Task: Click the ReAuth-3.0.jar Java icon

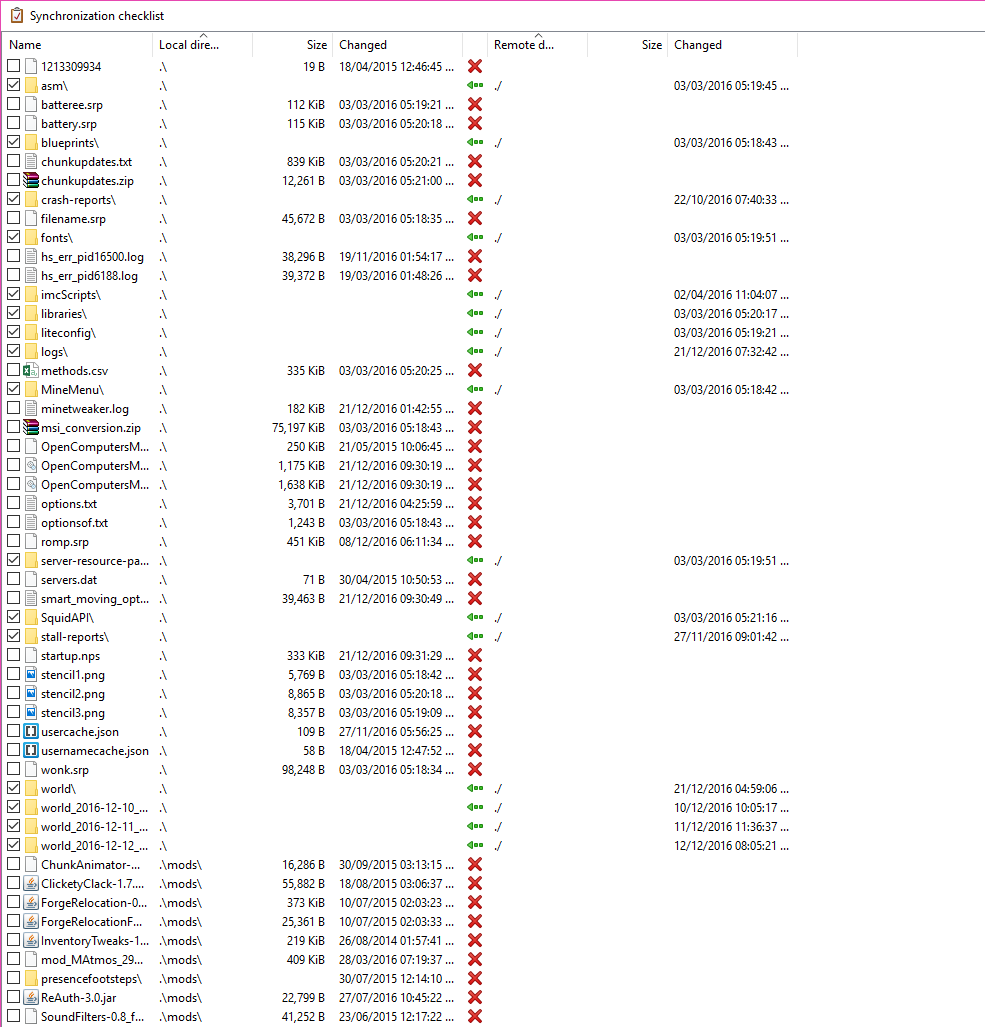Action: tap(30, 998)
